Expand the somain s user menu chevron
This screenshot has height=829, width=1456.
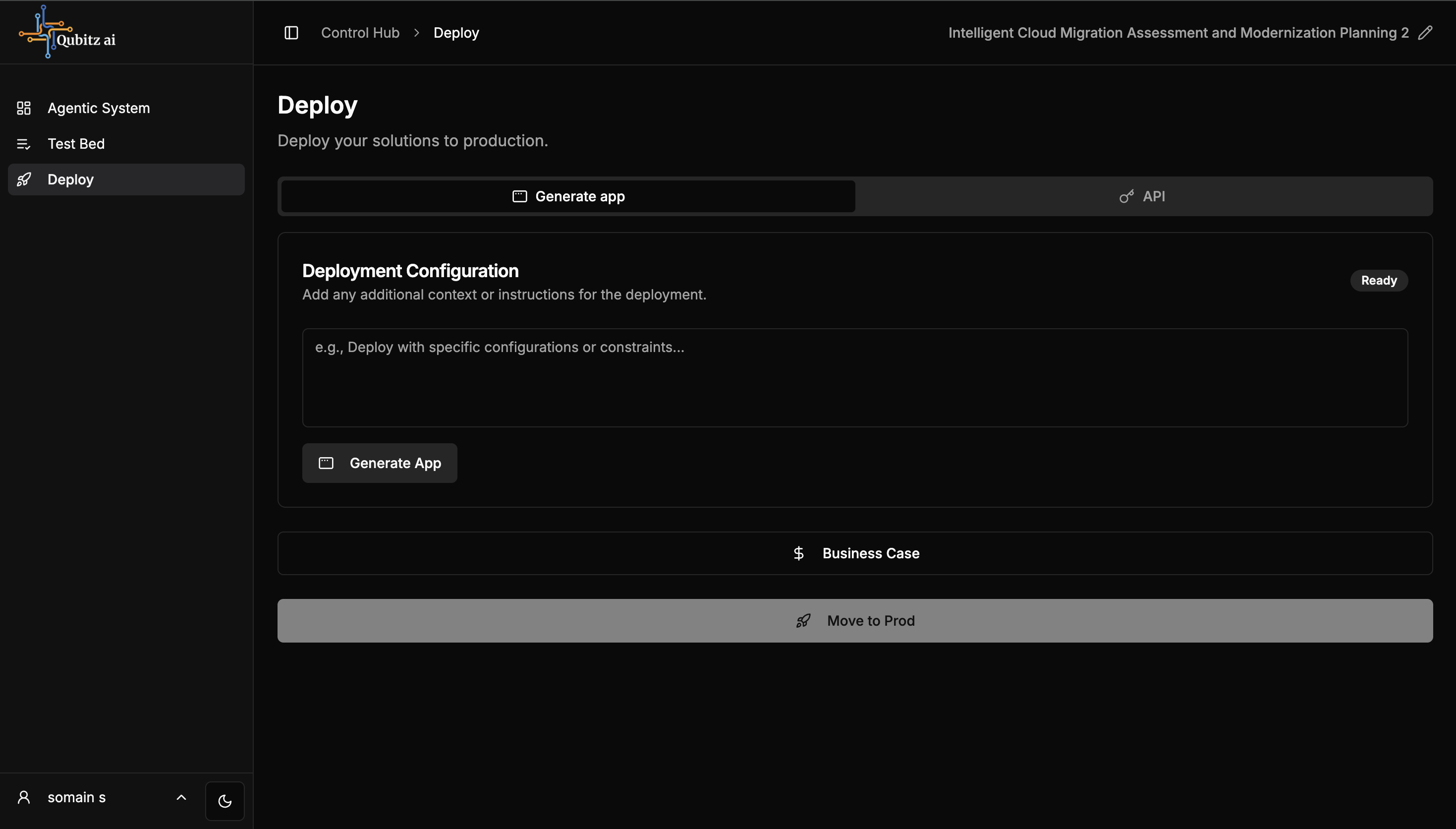tap(181, 798)
